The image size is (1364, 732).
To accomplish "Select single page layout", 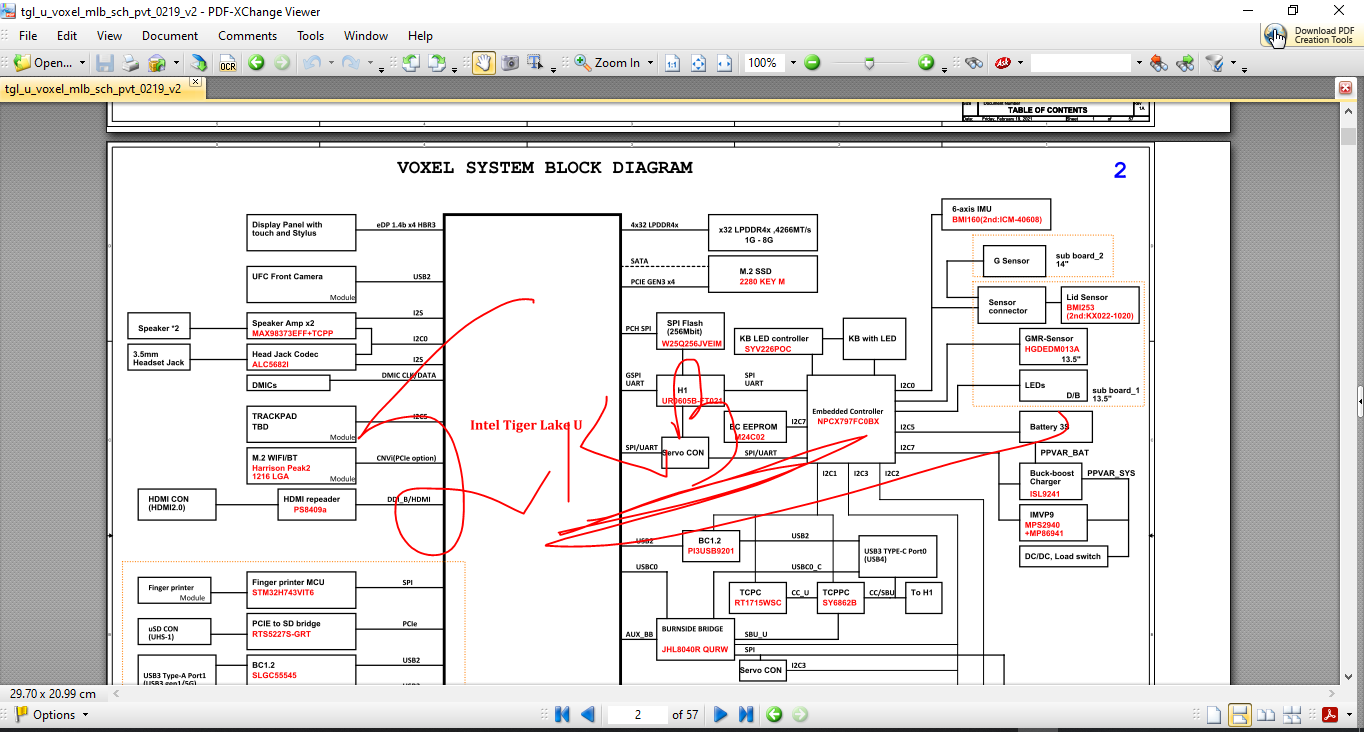I will click(x=1213, y=714).
